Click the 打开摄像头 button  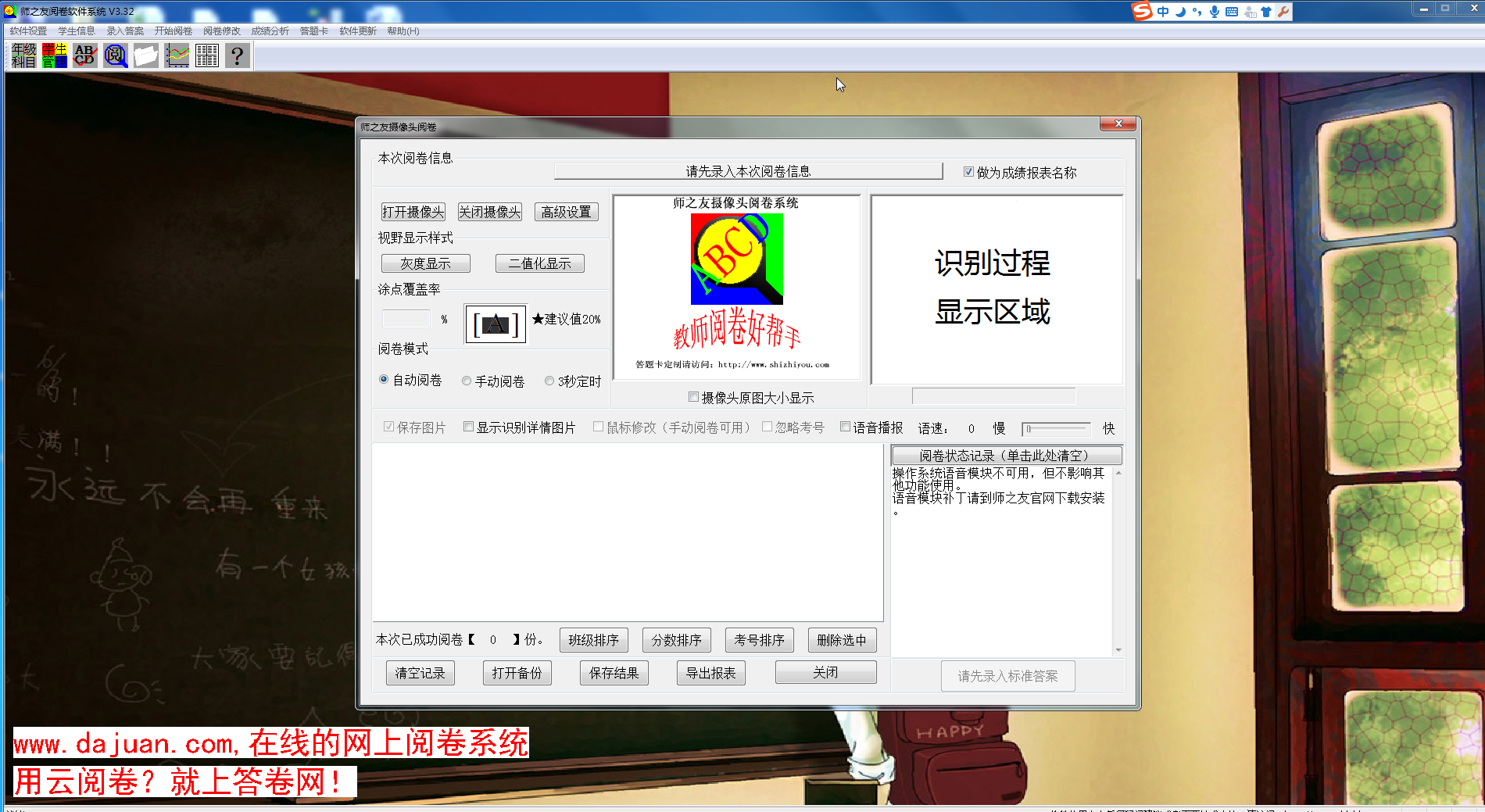pos(412,212)
